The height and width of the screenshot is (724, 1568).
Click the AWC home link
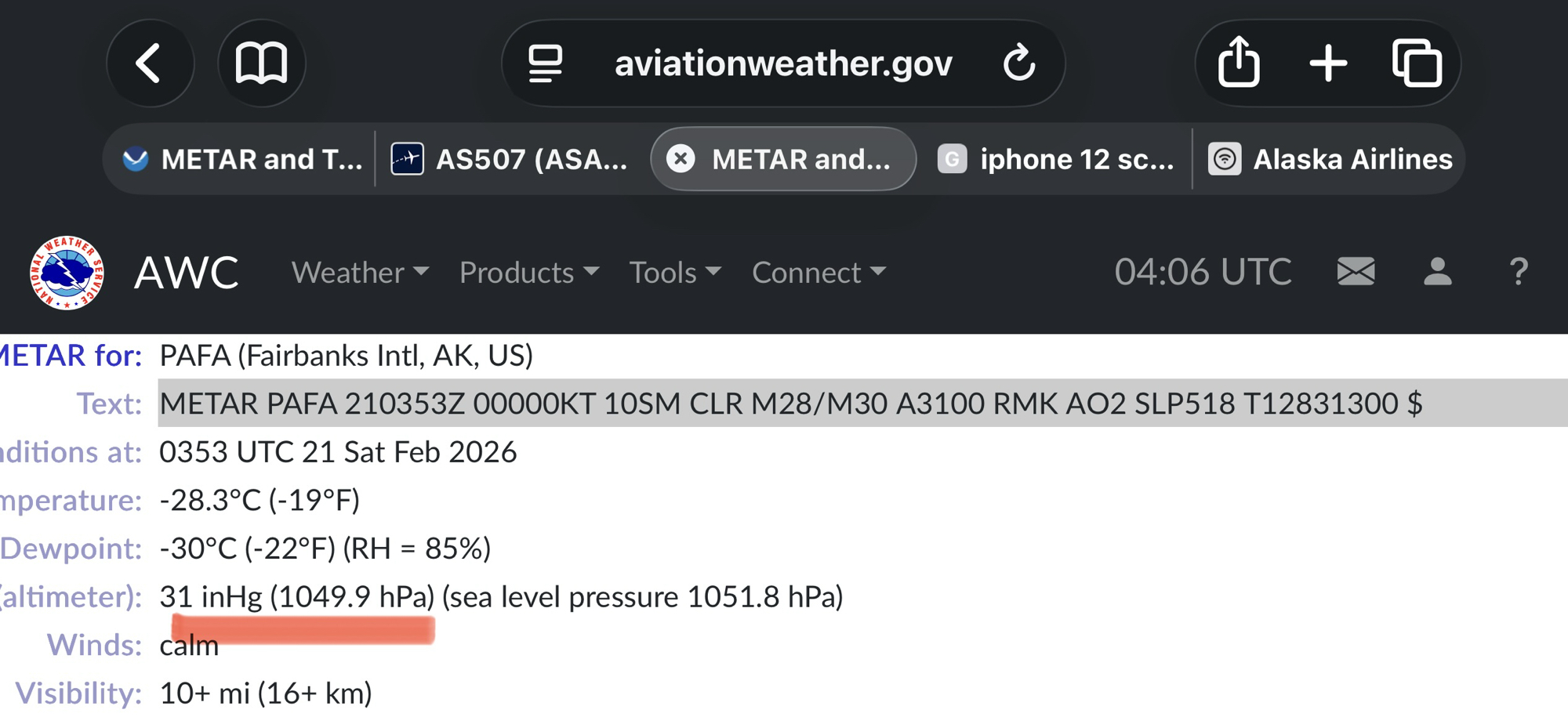pyautogui.click(x=186, y=273)
